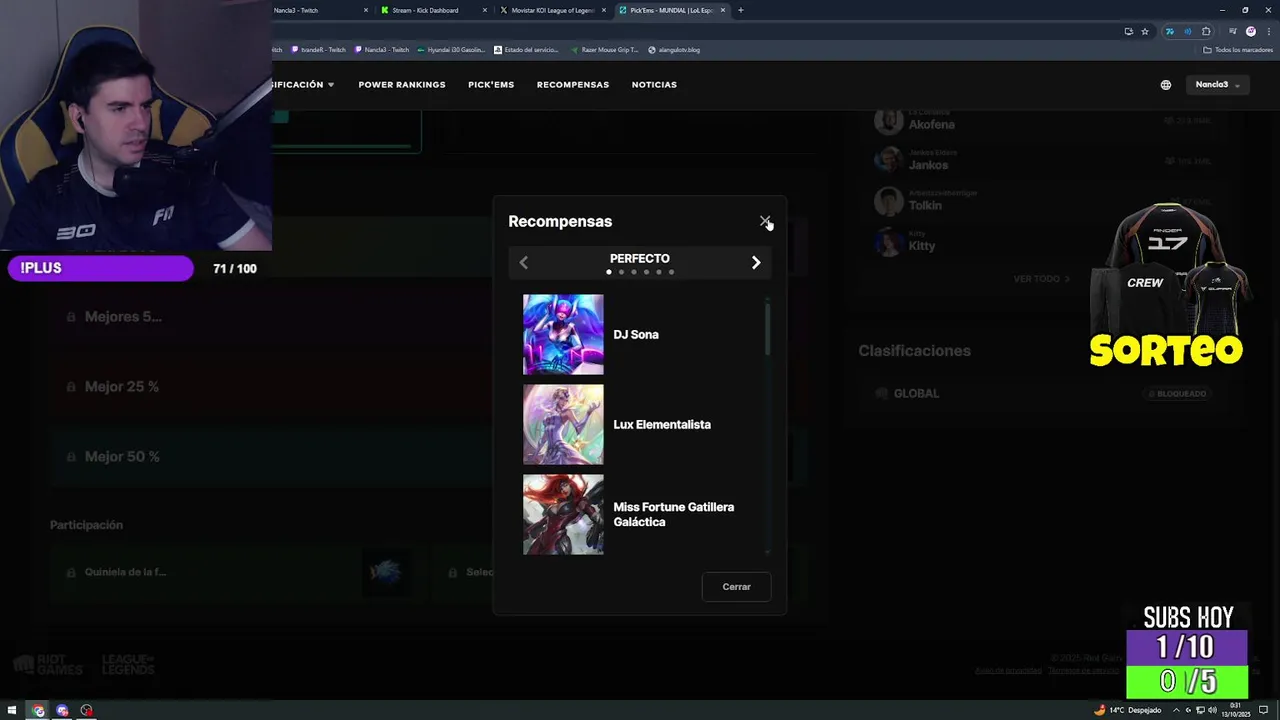Image resolution: width=1280 pixels, height=720 pixels.
Task: Bookmark this page with star icon
Action: (1145, 31)
